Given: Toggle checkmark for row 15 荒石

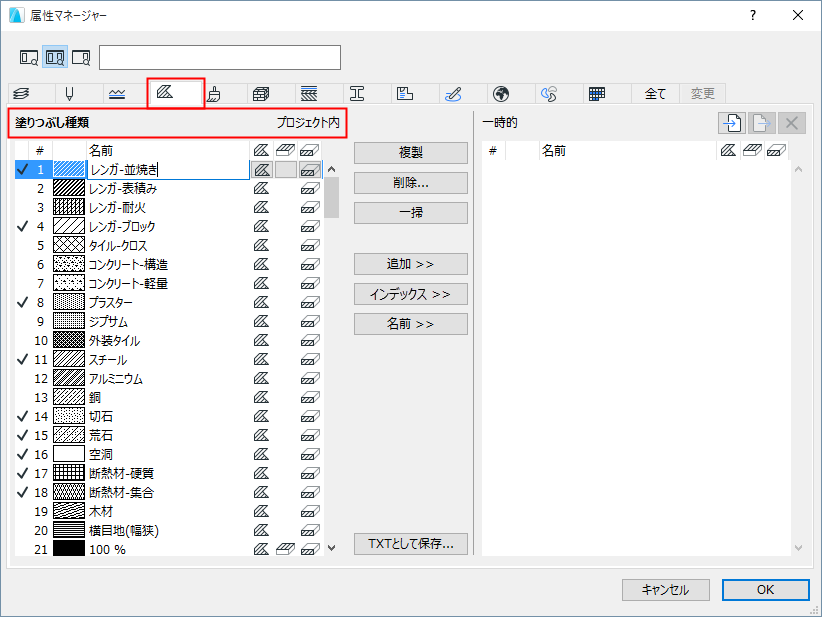Looking at the screenshot, I should coord(23,435).
